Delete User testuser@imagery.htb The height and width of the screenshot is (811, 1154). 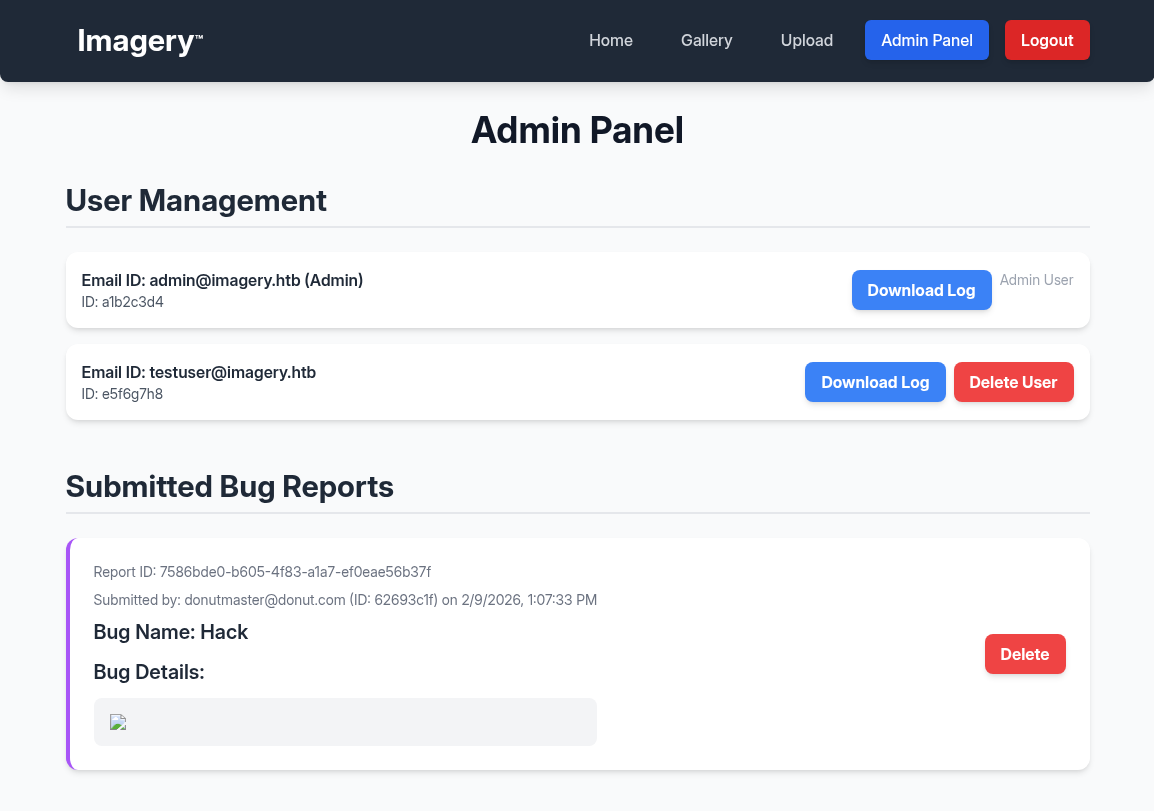pos(1013,382)
